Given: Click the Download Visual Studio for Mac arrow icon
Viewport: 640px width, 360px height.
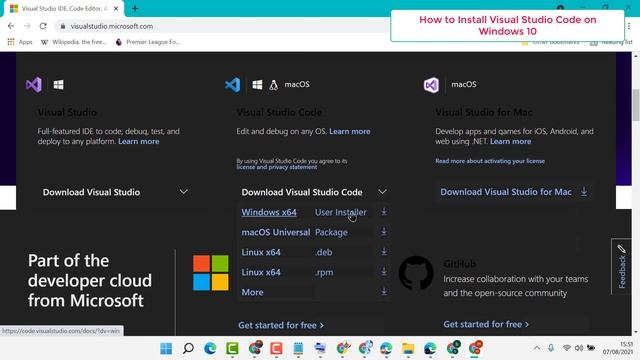Looking at the screenshot, I should point(584,191).
